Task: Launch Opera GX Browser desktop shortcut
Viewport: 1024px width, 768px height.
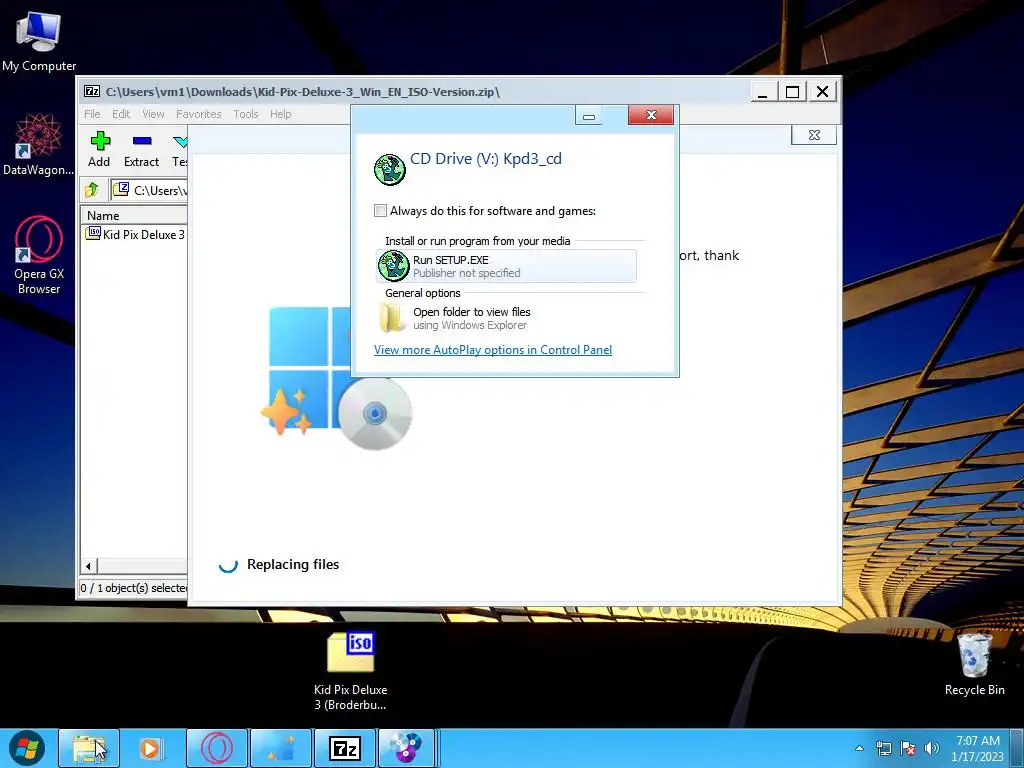Action: tap(39, 255)
